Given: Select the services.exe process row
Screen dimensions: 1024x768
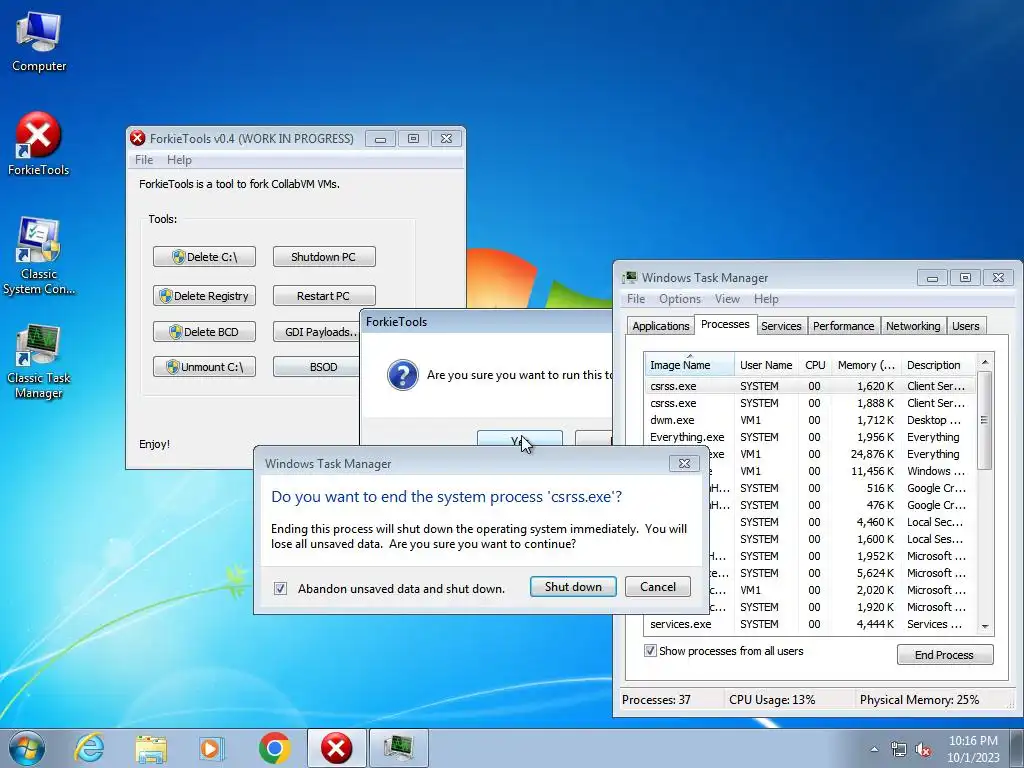Looking at the screenshot, I should point(810,624).
